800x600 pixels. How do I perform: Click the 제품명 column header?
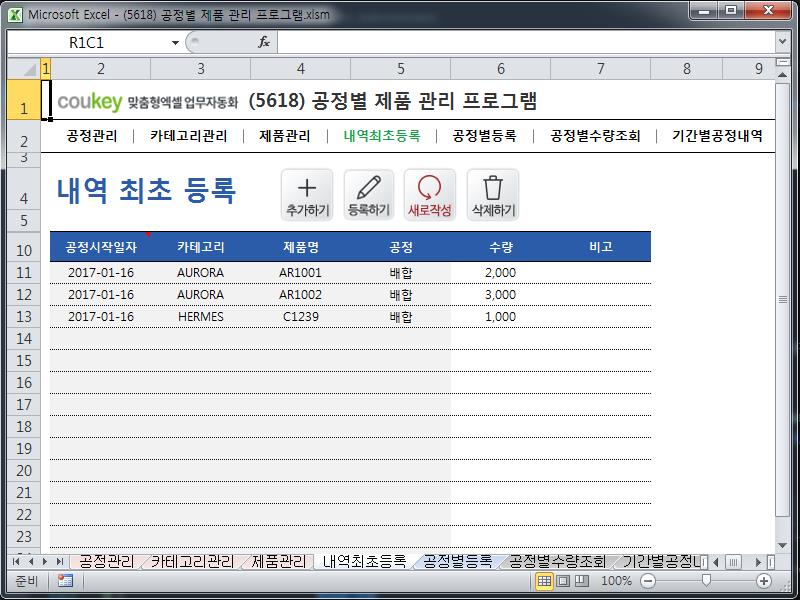[301, 247]
